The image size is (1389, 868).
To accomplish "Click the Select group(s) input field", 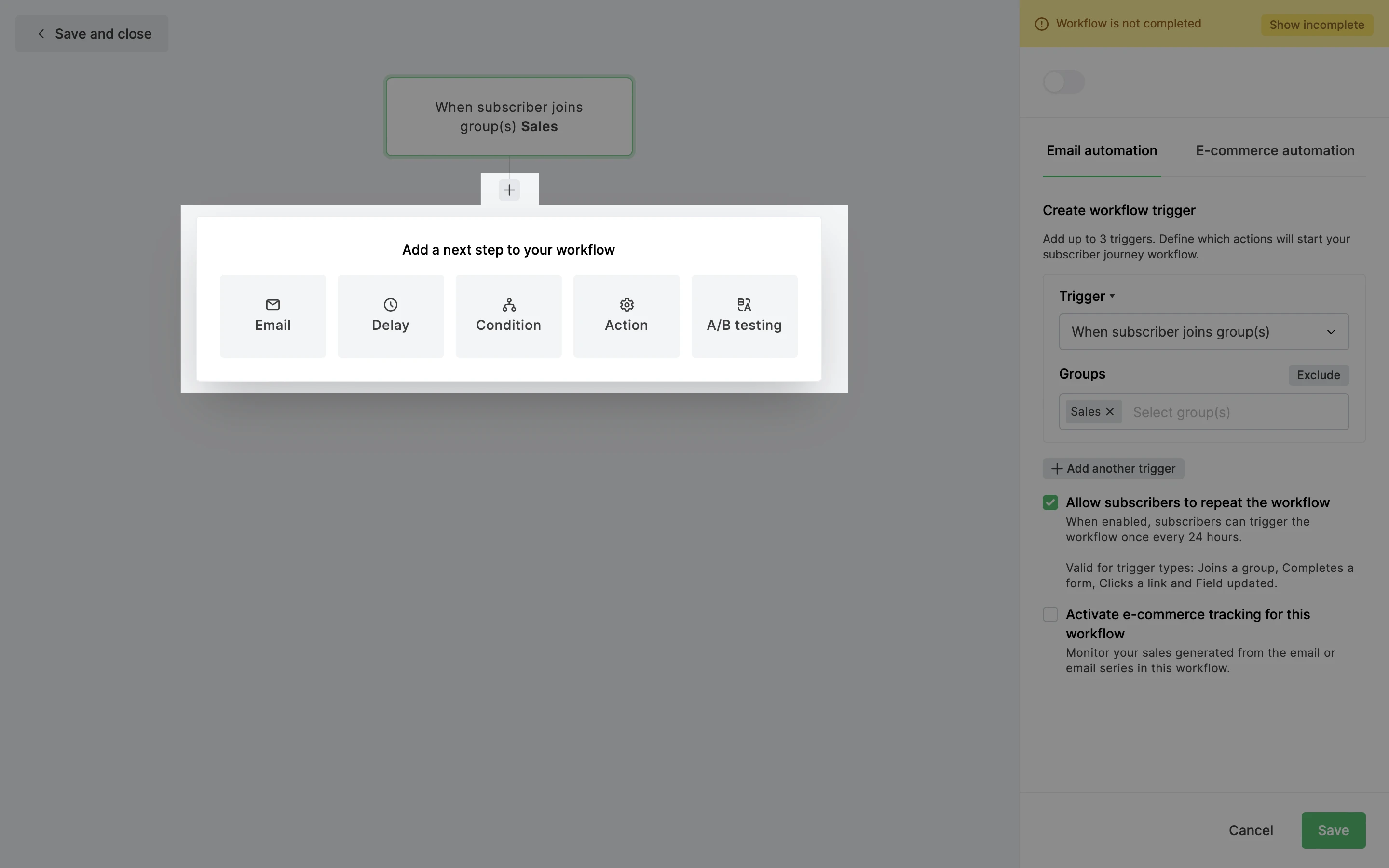I will tap(1234, 412).
